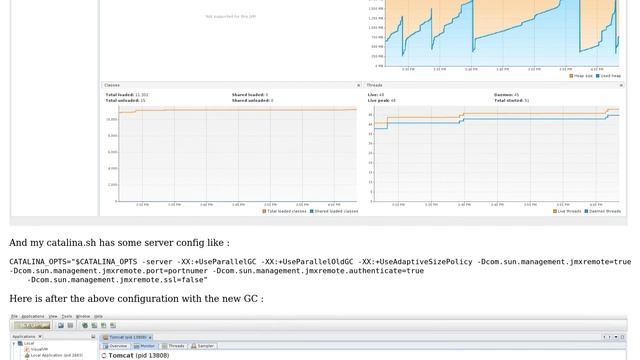Click the Classes panel title bar
The width and height of the screenshot is (640, 360).
(231, 85)
